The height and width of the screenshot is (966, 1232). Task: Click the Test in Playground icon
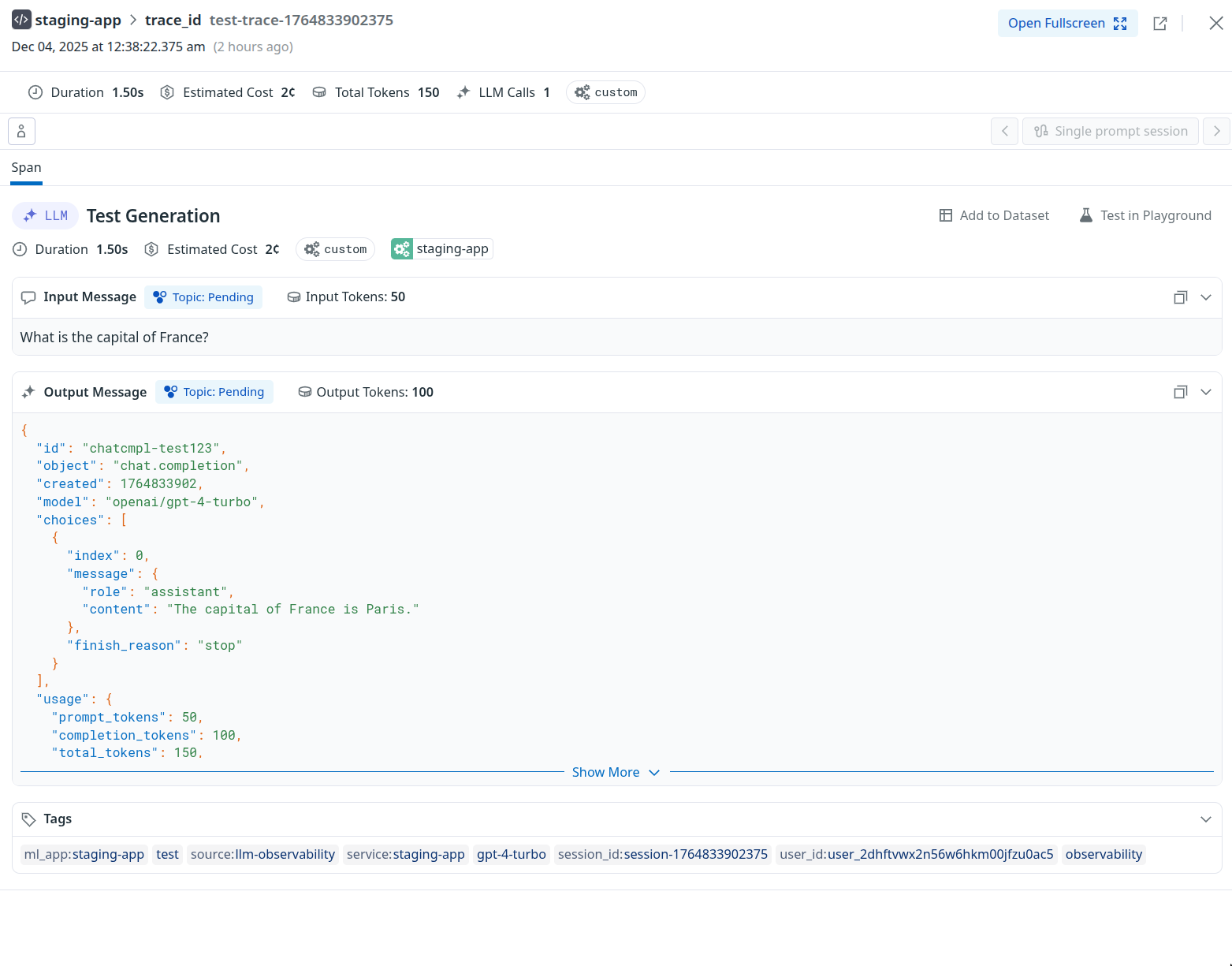1085,214
